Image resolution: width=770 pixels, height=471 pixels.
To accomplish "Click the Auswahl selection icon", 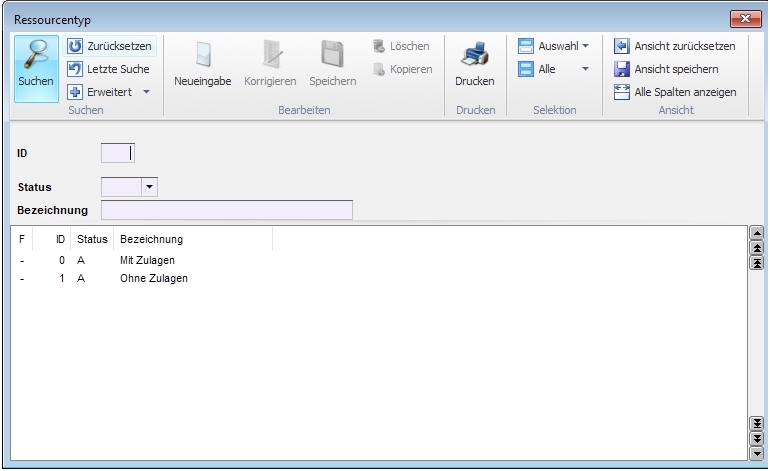I will tap(525, 46).
